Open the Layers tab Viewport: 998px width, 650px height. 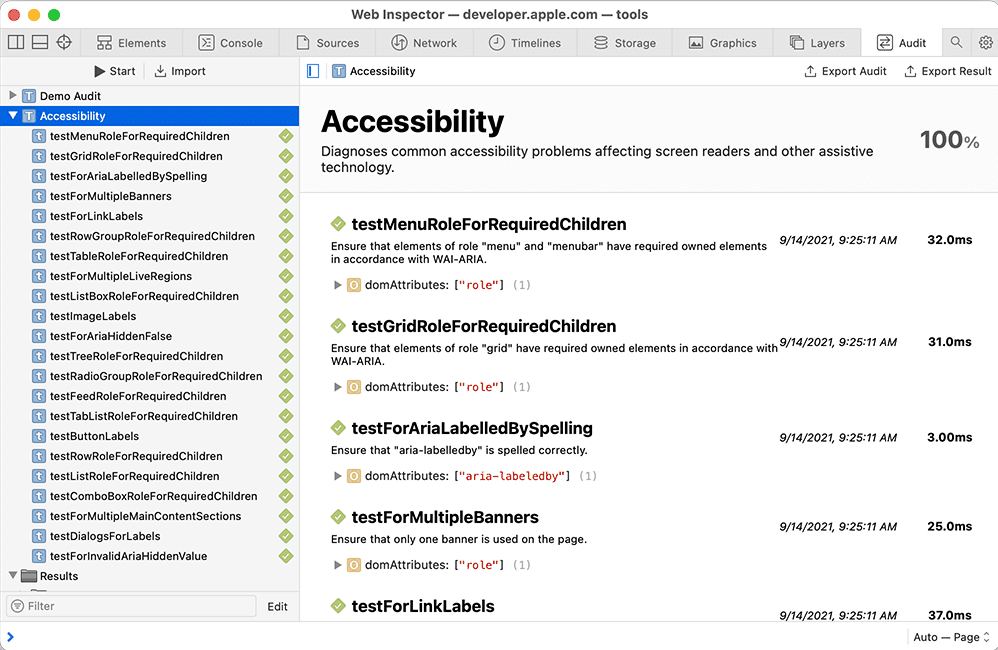point(817,43)
